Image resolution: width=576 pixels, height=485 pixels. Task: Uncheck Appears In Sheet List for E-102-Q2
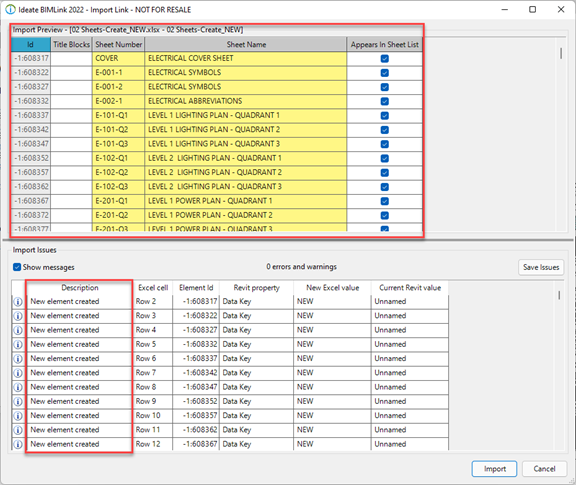(385, 173)
